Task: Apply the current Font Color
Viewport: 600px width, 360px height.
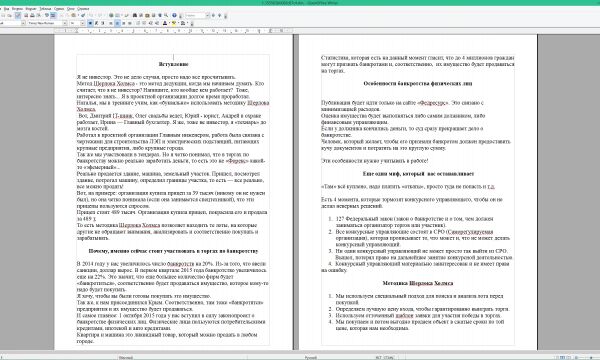Action: [165, 23]
